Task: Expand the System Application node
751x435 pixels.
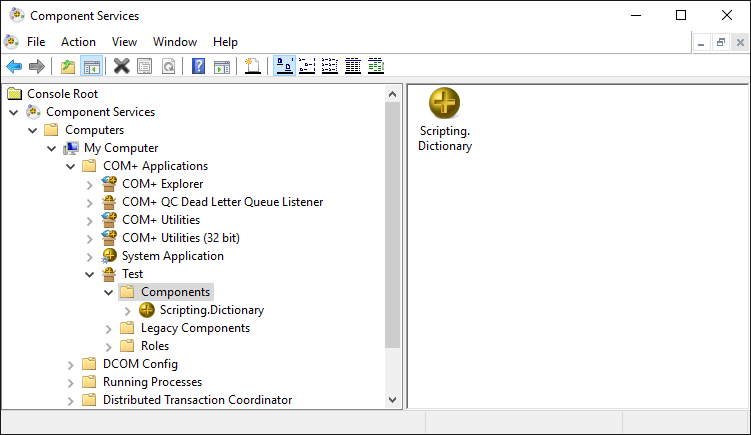Action: pyautogui.click(x=90, y=257)
